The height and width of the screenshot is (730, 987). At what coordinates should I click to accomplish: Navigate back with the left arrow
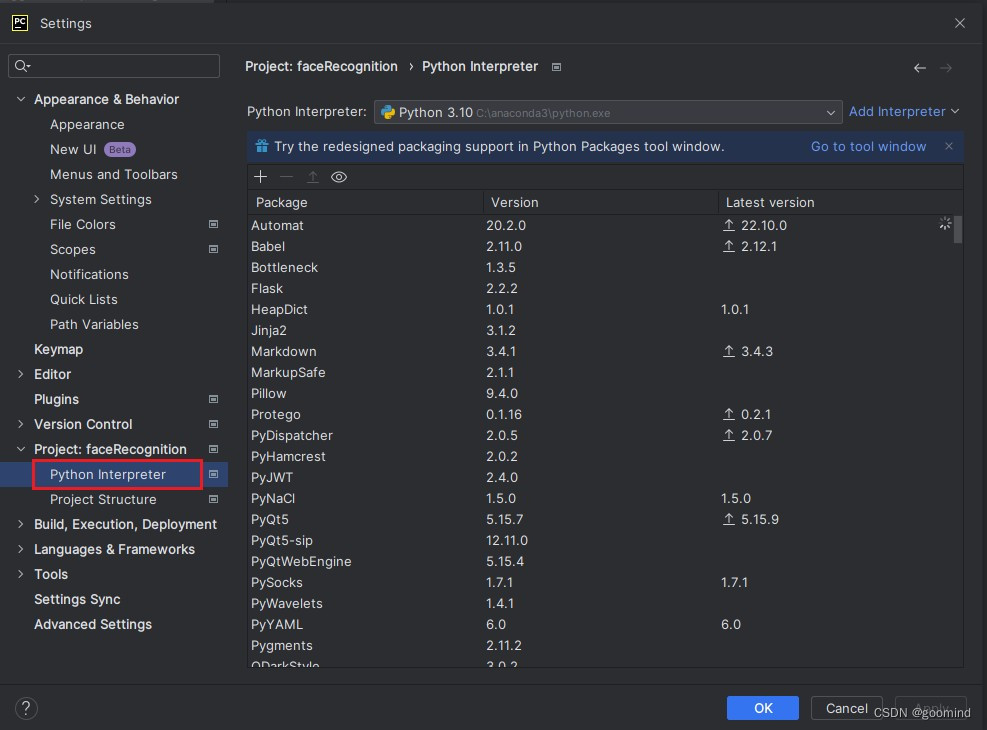(920, 67)
